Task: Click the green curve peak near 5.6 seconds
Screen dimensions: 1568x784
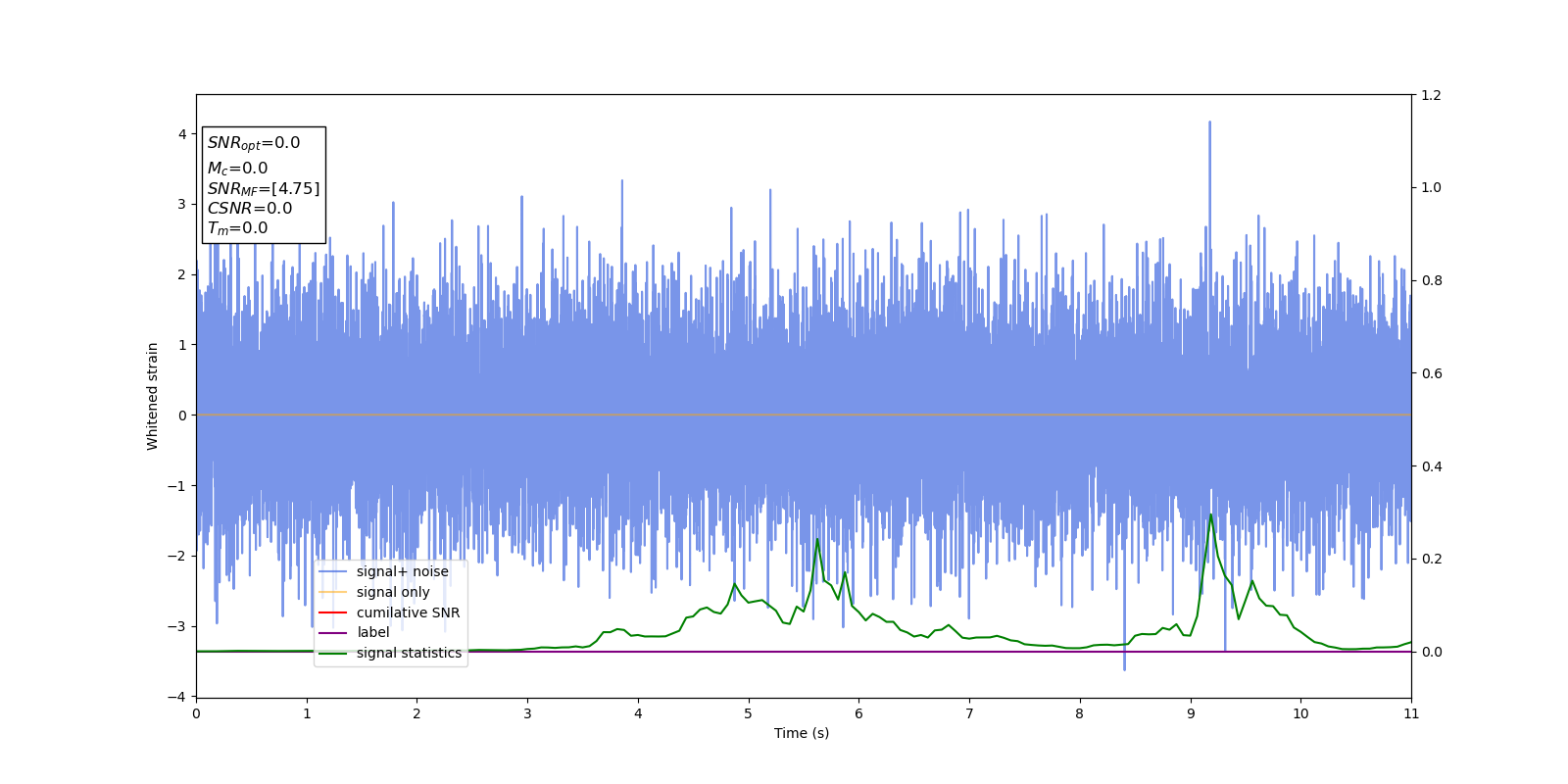Action: (817, 539)
